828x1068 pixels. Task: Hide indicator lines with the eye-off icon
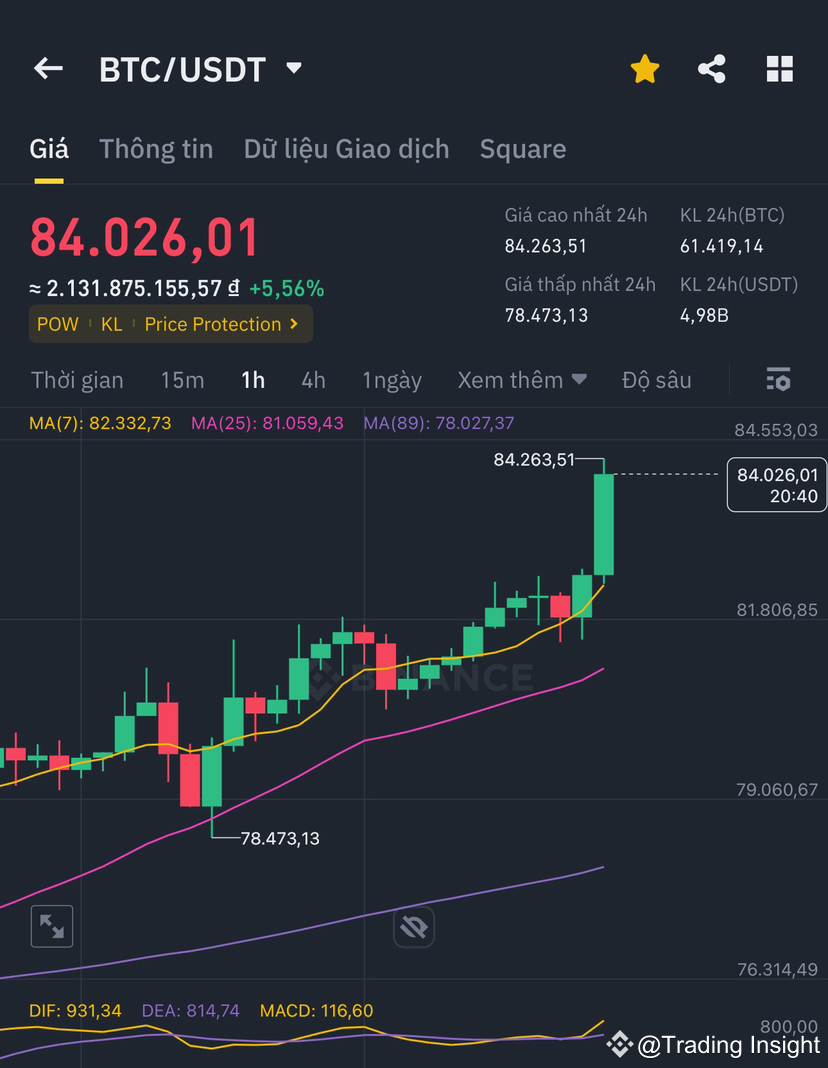413,926
